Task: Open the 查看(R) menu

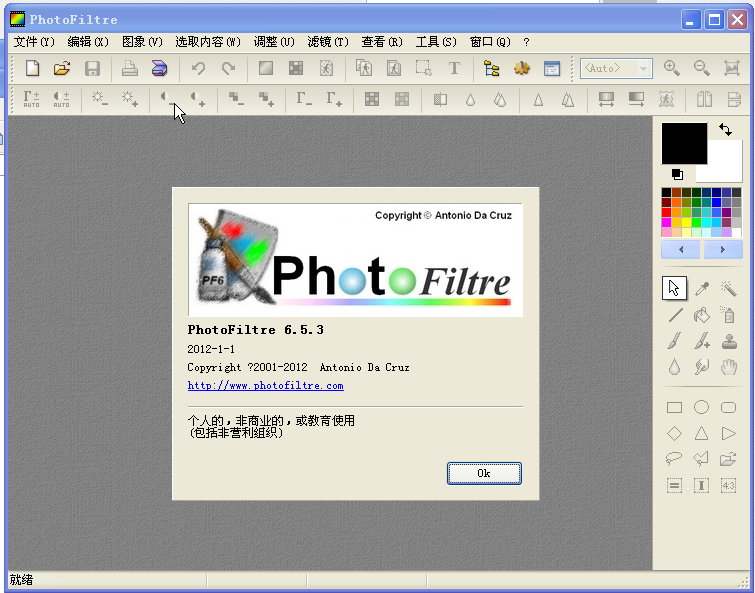Action: click(382, 42)
